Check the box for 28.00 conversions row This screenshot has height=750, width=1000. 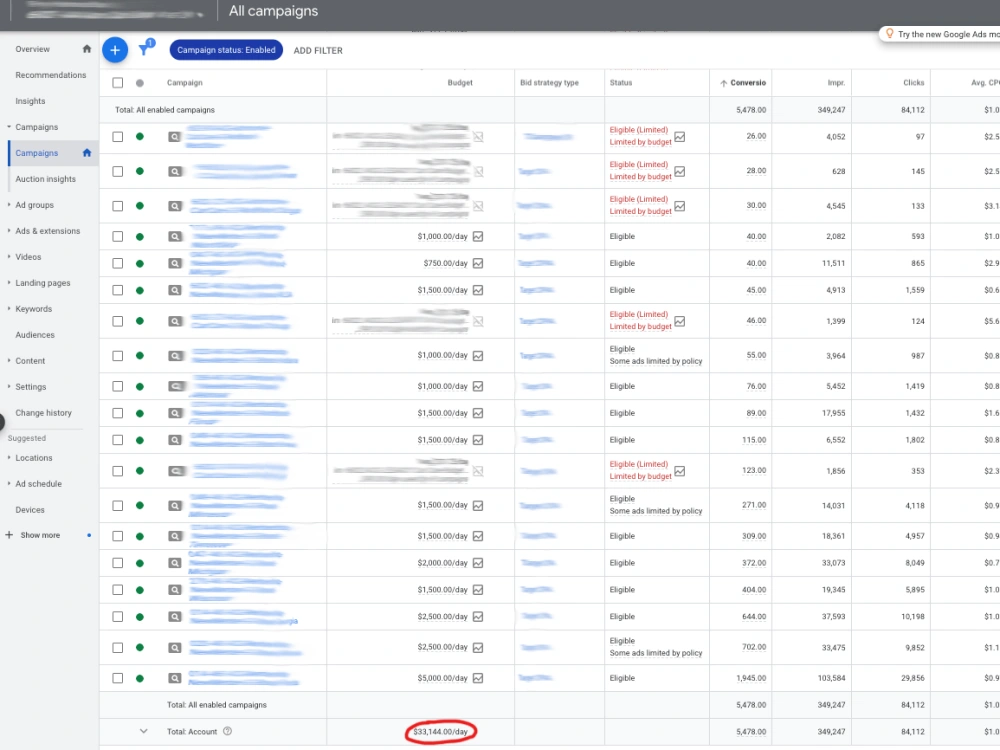117,171
